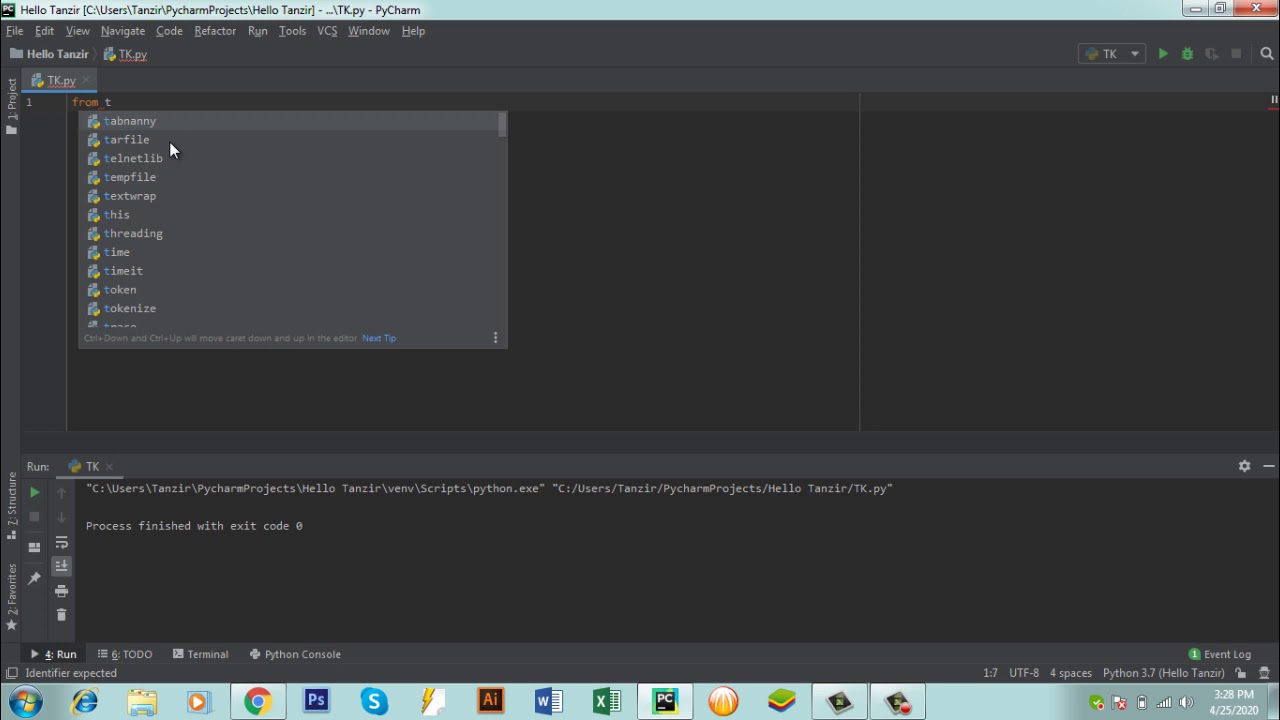The width and height of the screenshot is (1280, 720).
Task: Open completion popup options three-dot menu
Action: 495,338
